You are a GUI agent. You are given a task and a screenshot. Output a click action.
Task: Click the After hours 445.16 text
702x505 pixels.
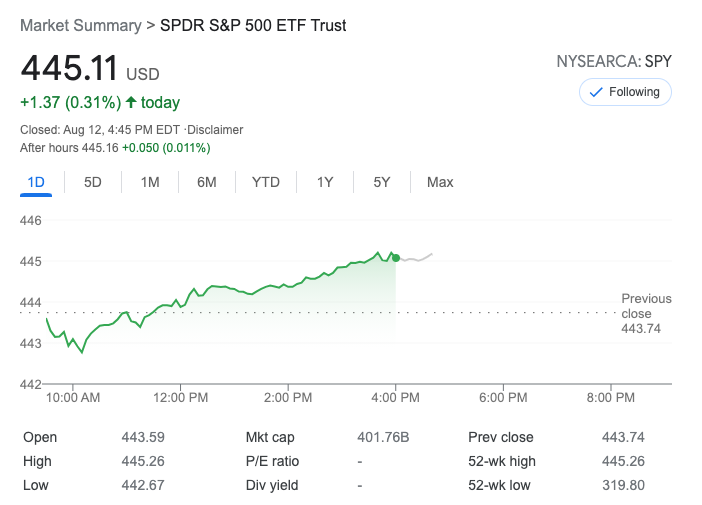click(69, 148)
